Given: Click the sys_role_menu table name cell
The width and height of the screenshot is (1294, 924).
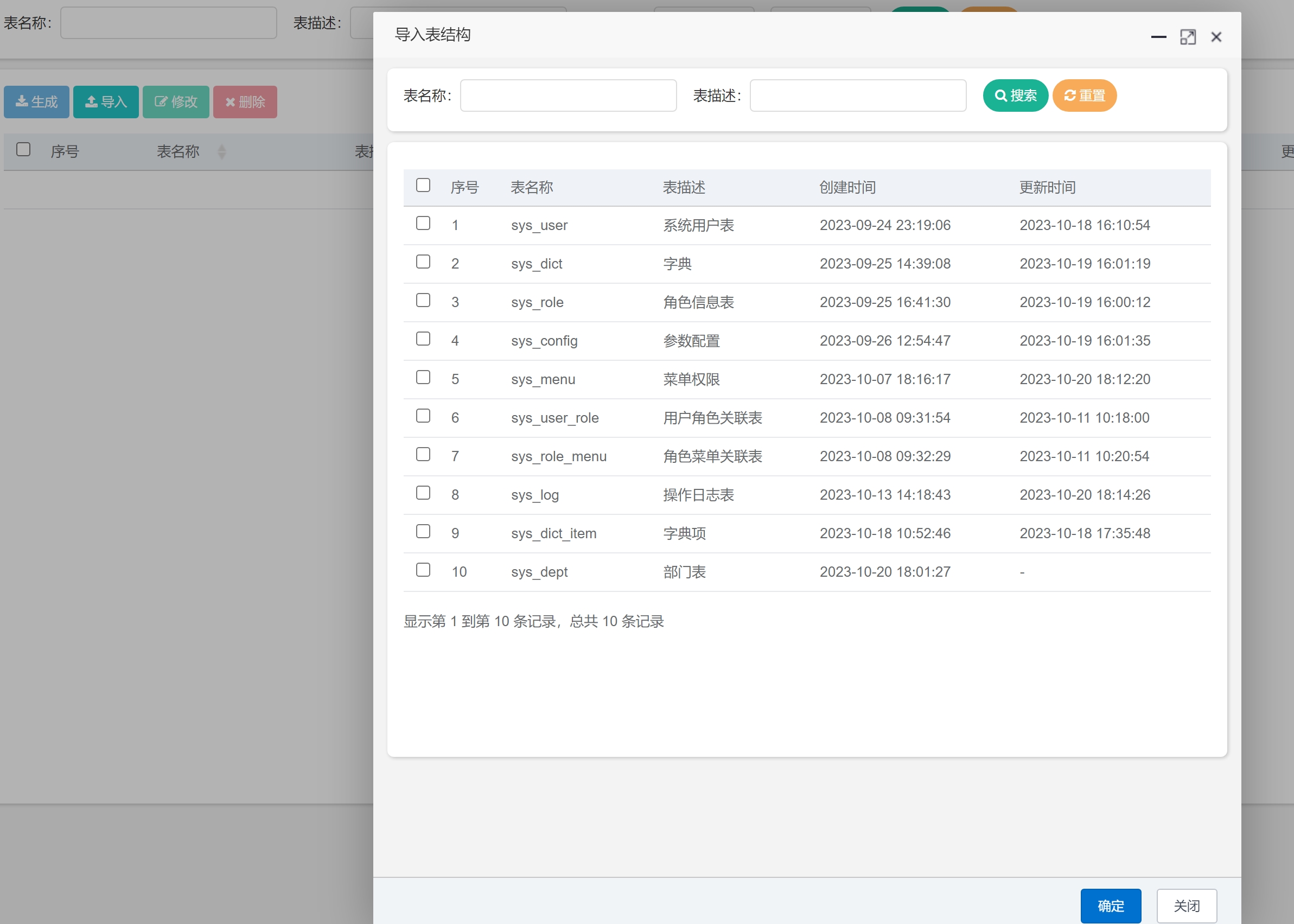Looking at the screenshot, I should point(558,456).
